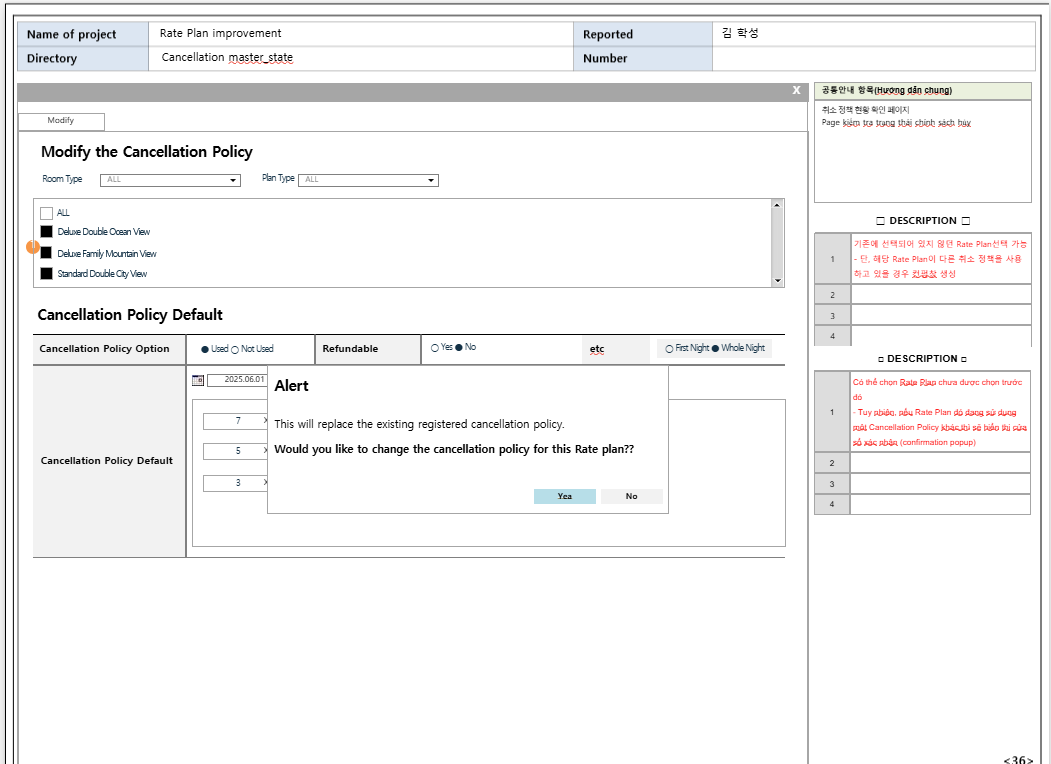The image size is (1051, 764).
Task: Confirm the alert with the Yes button
Action: pyautogui.click(x=564, y=496)
